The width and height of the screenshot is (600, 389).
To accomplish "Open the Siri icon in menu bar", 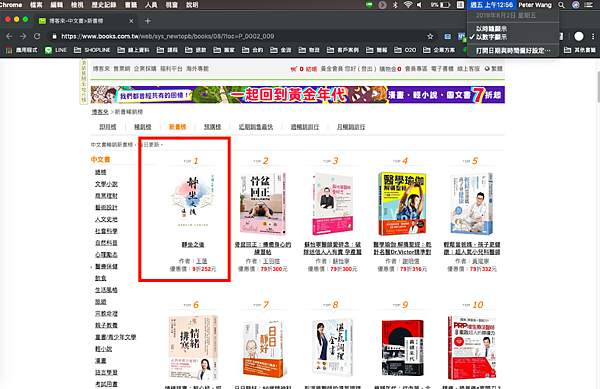I will pos(576,5).
